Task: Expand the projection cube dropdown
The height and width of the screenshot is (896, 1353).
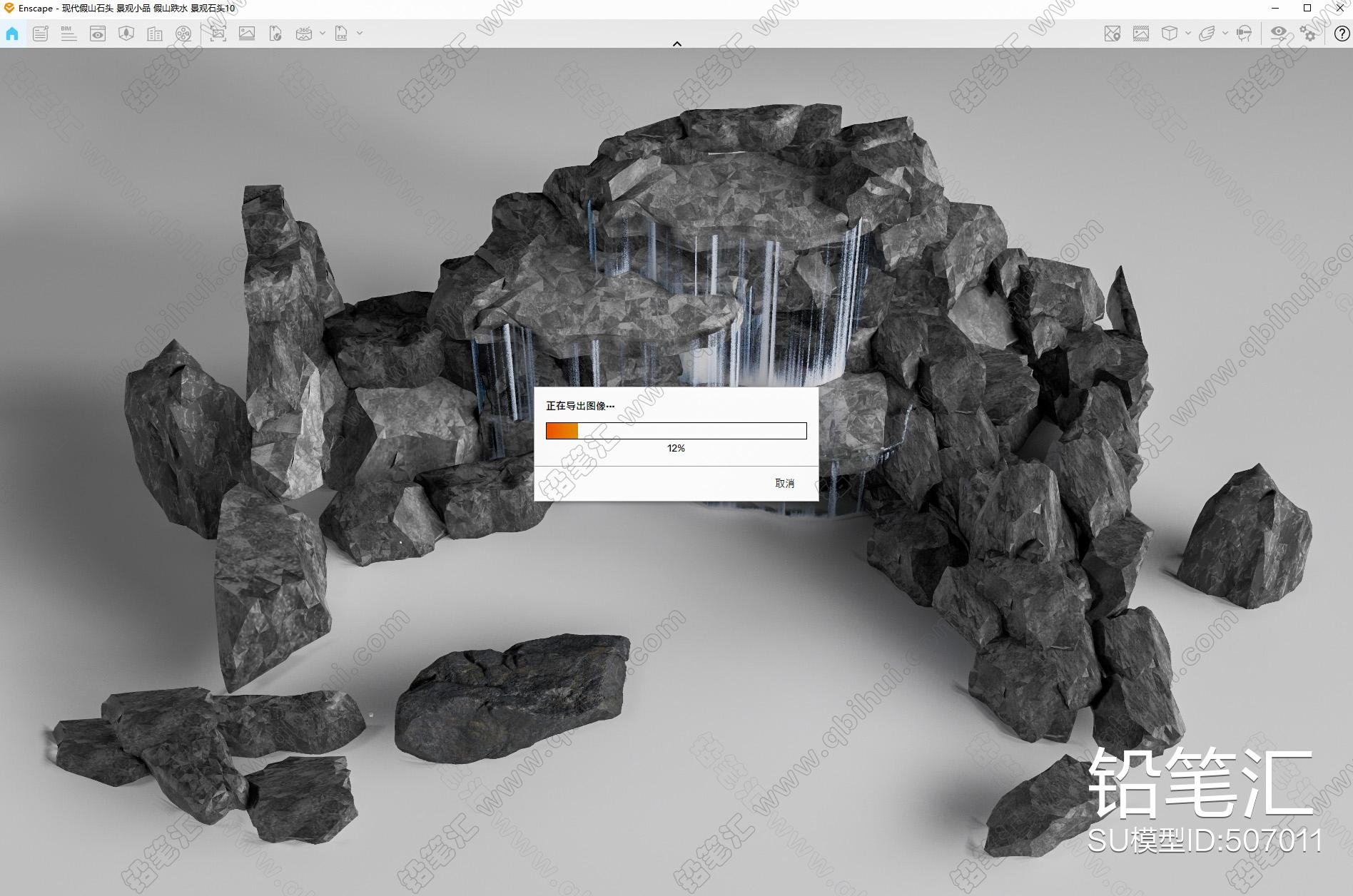Action: point(1188,34)
